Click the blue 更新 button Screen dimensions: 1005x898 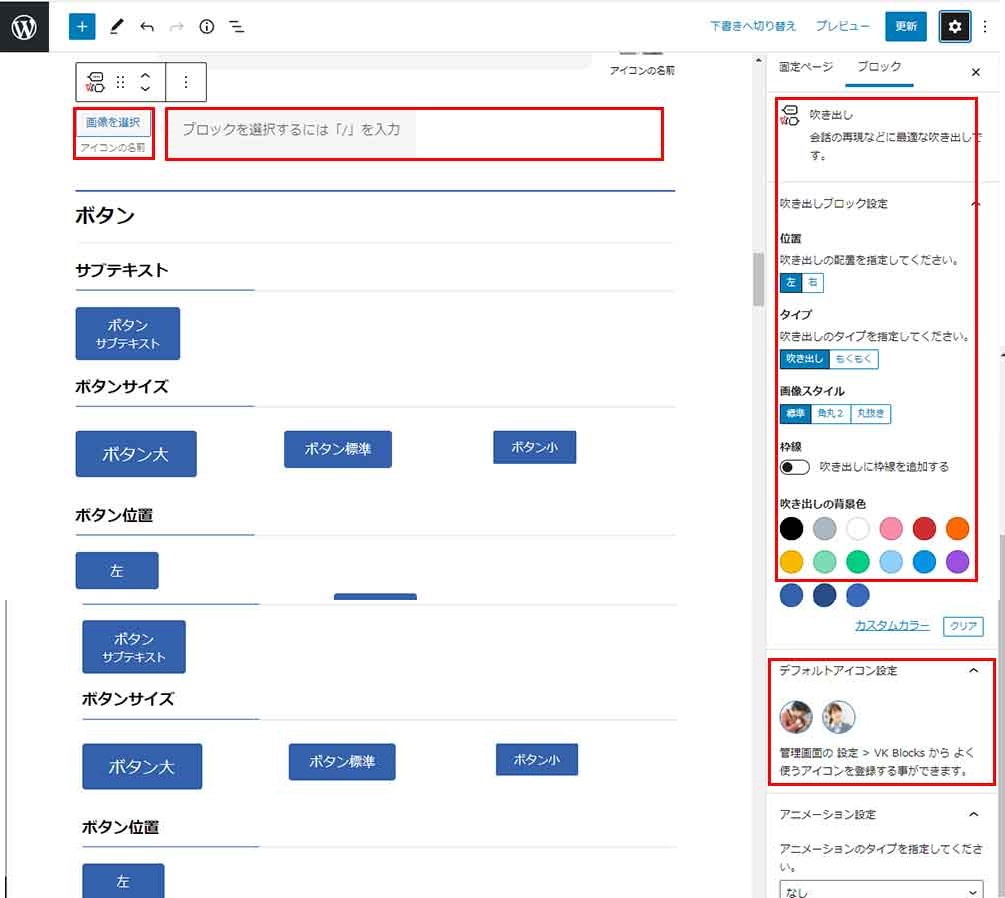coord(906,27)
